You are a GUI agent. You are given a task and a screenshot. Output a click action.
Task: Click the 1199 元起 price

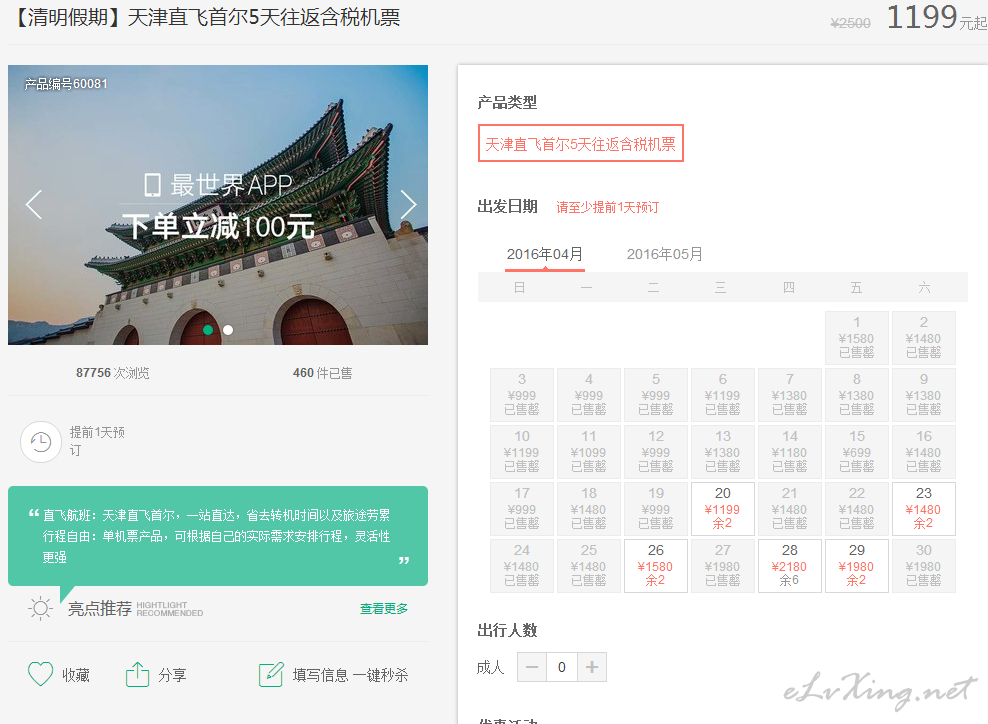[936, 17]
